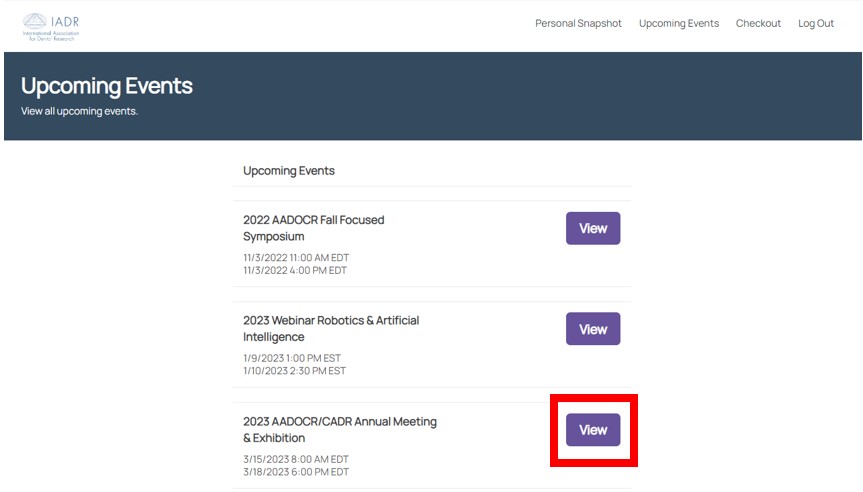Click 'View all upcoming events.' subtitle

(x=79, y=111)
